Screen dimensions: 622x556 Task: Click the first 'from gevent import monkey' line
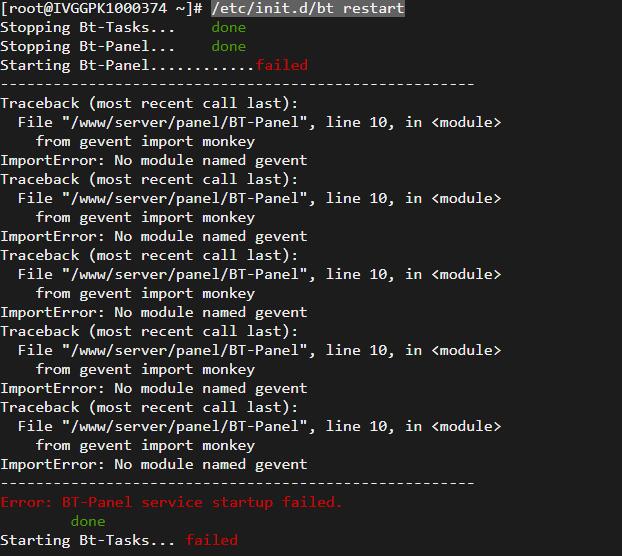coord(145,142)
